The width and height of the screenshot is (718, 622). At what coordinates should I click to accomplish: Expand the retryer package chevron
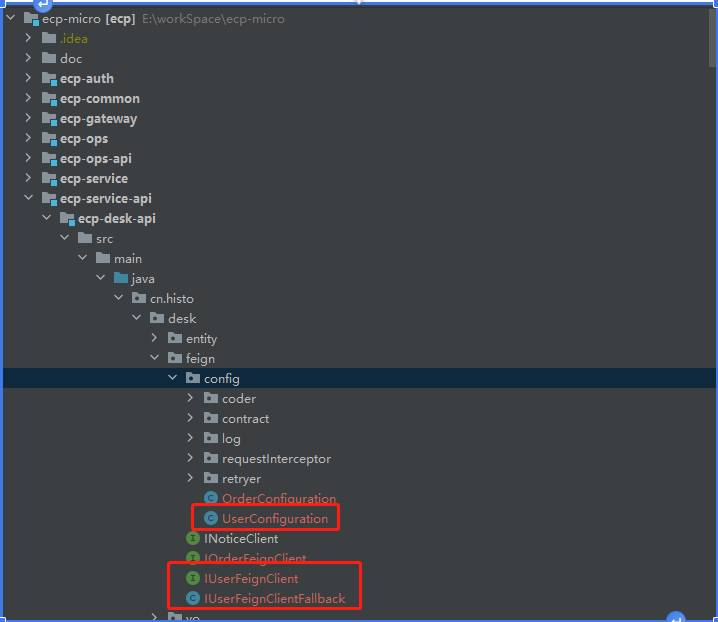(190, 478)
